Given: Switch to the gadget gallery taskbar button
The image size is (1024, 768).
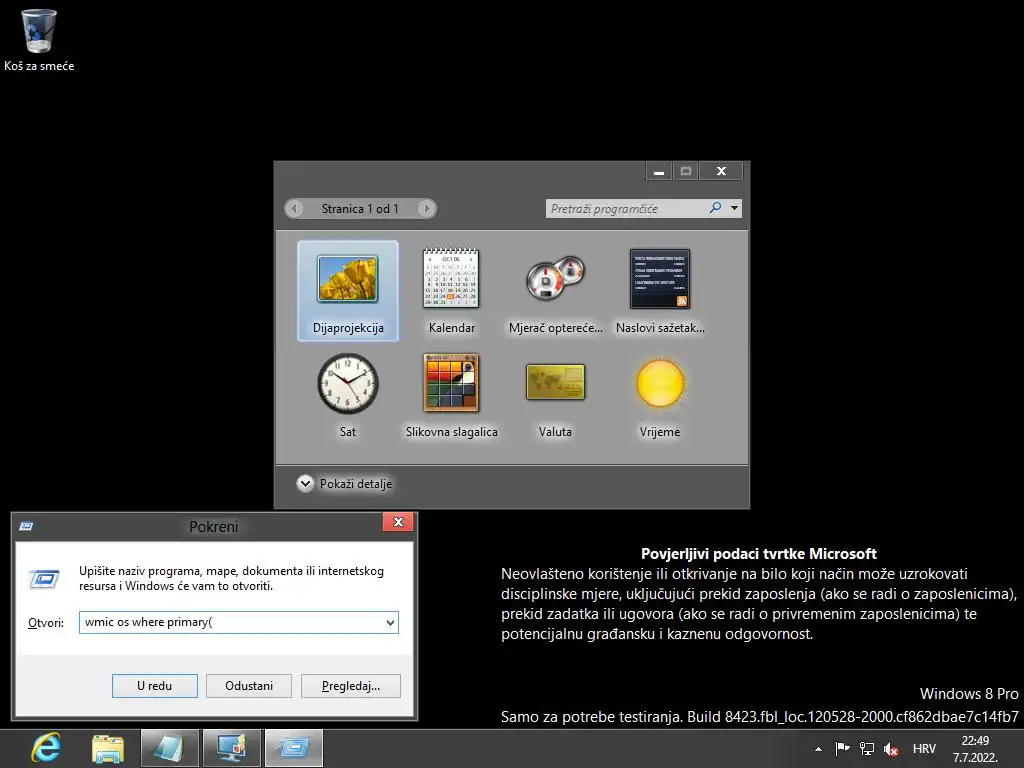Looking at the screenshot, I should [232, 748].
